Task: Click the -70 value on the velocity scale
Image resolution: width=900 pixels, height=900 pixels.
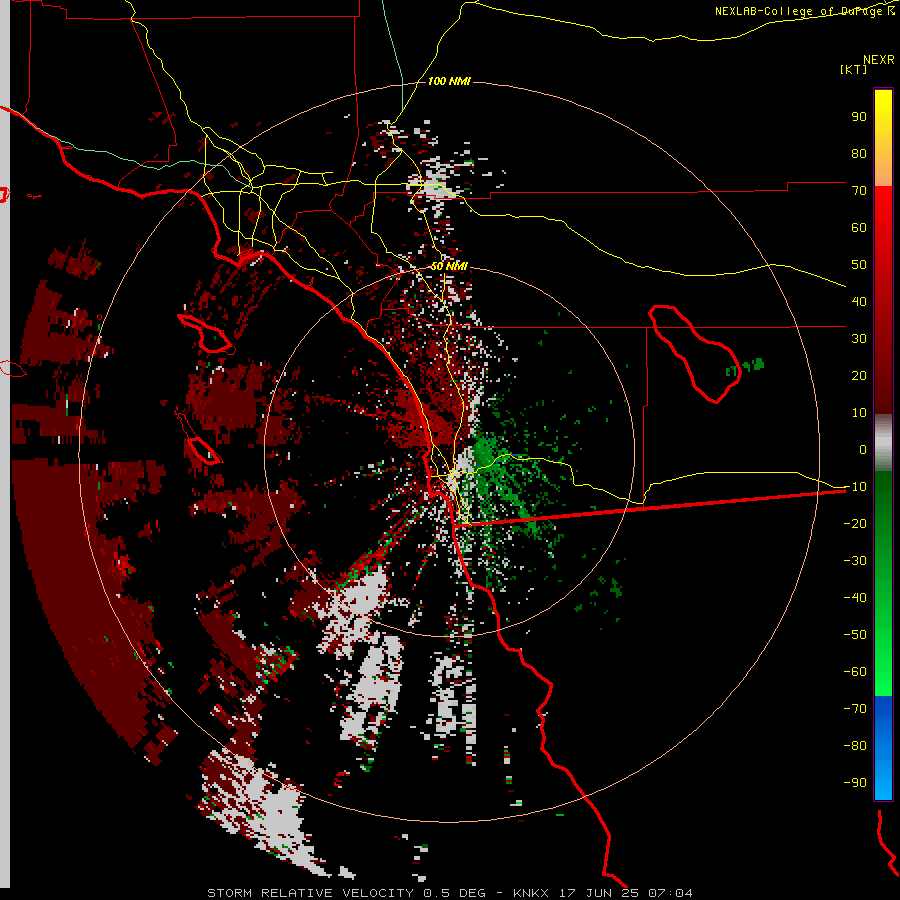Action: point(855,709)
